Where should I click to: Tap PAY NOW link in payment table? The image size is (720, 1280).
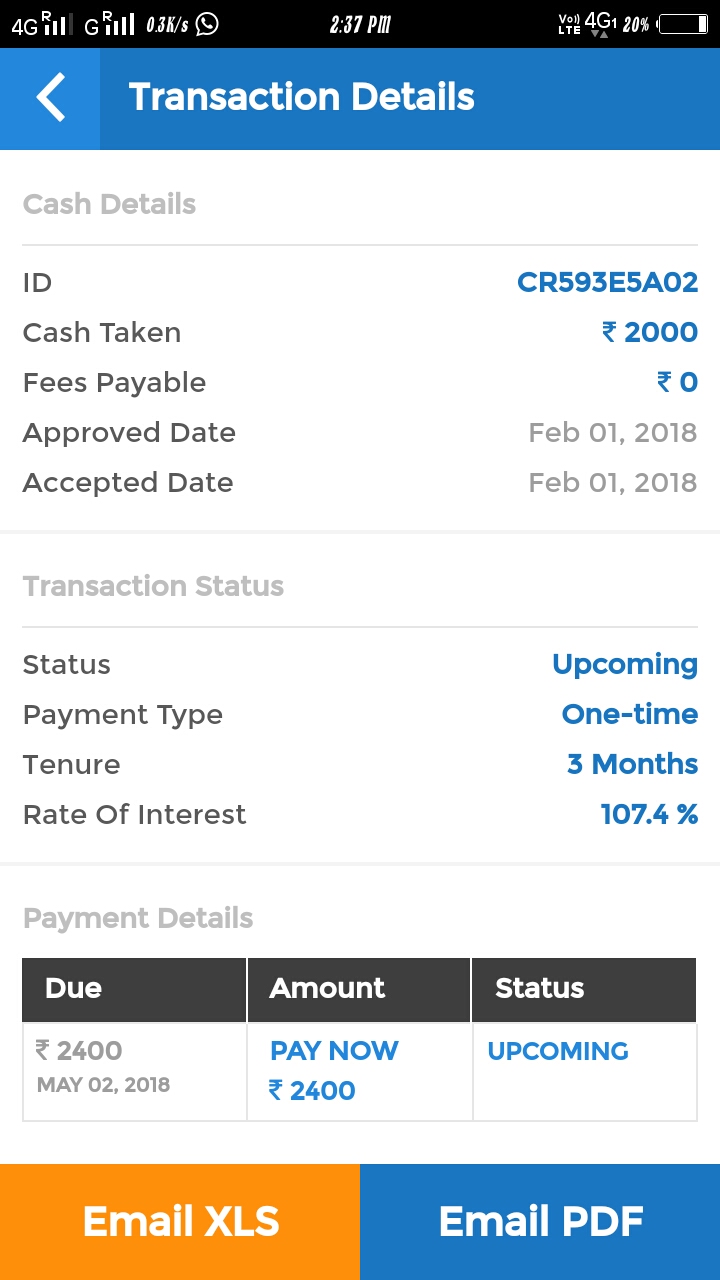click(334, 1051)
